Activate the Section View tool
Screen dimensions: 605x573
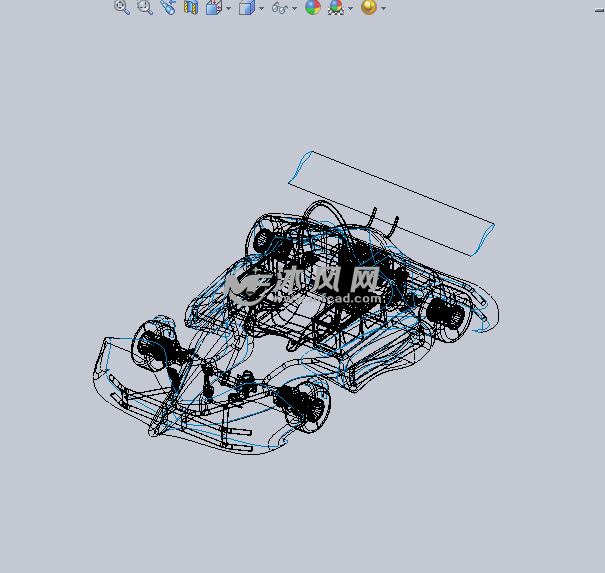coord(190,8)
